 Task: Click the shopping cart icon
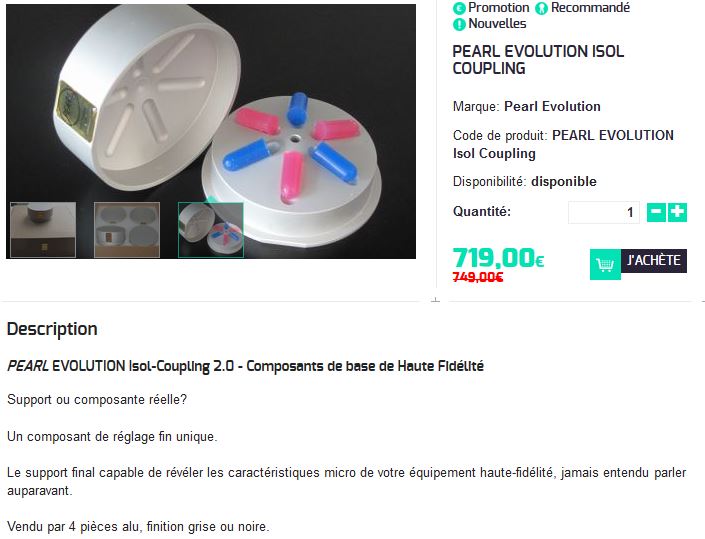tap(605, 264)
